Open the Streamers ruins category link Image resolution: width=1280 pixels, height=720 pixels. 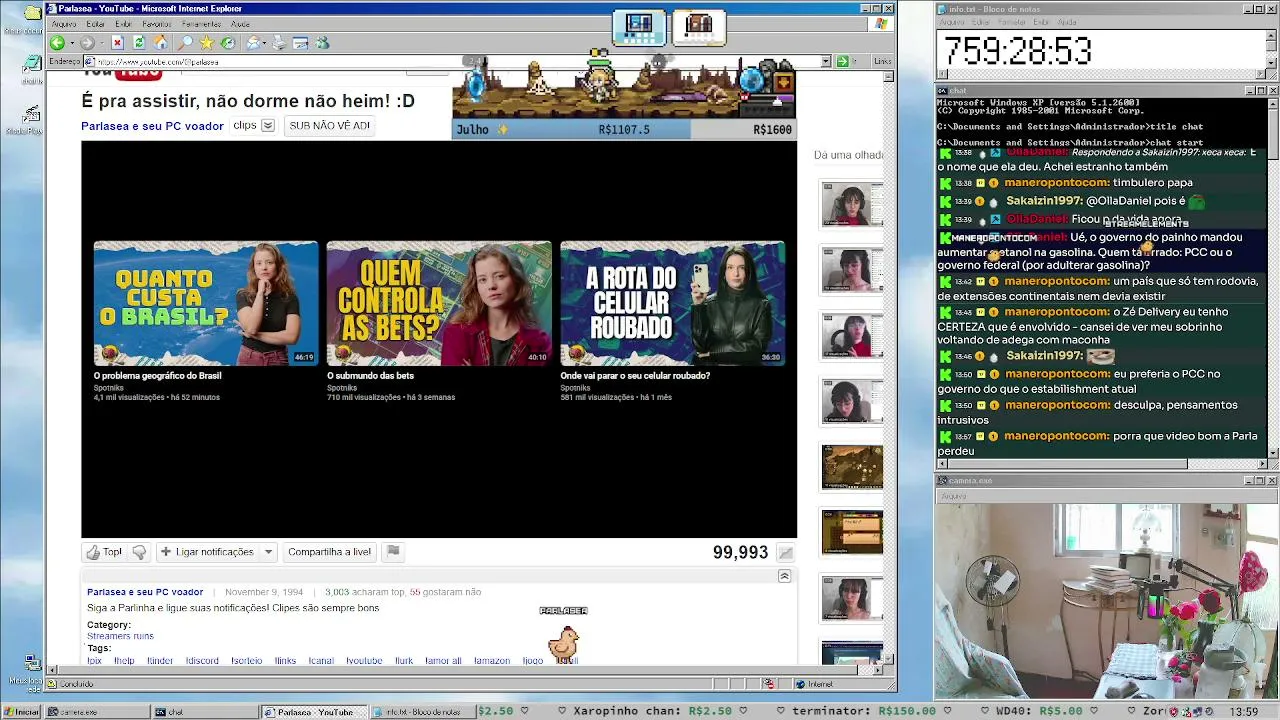click(x=120, y=636)
